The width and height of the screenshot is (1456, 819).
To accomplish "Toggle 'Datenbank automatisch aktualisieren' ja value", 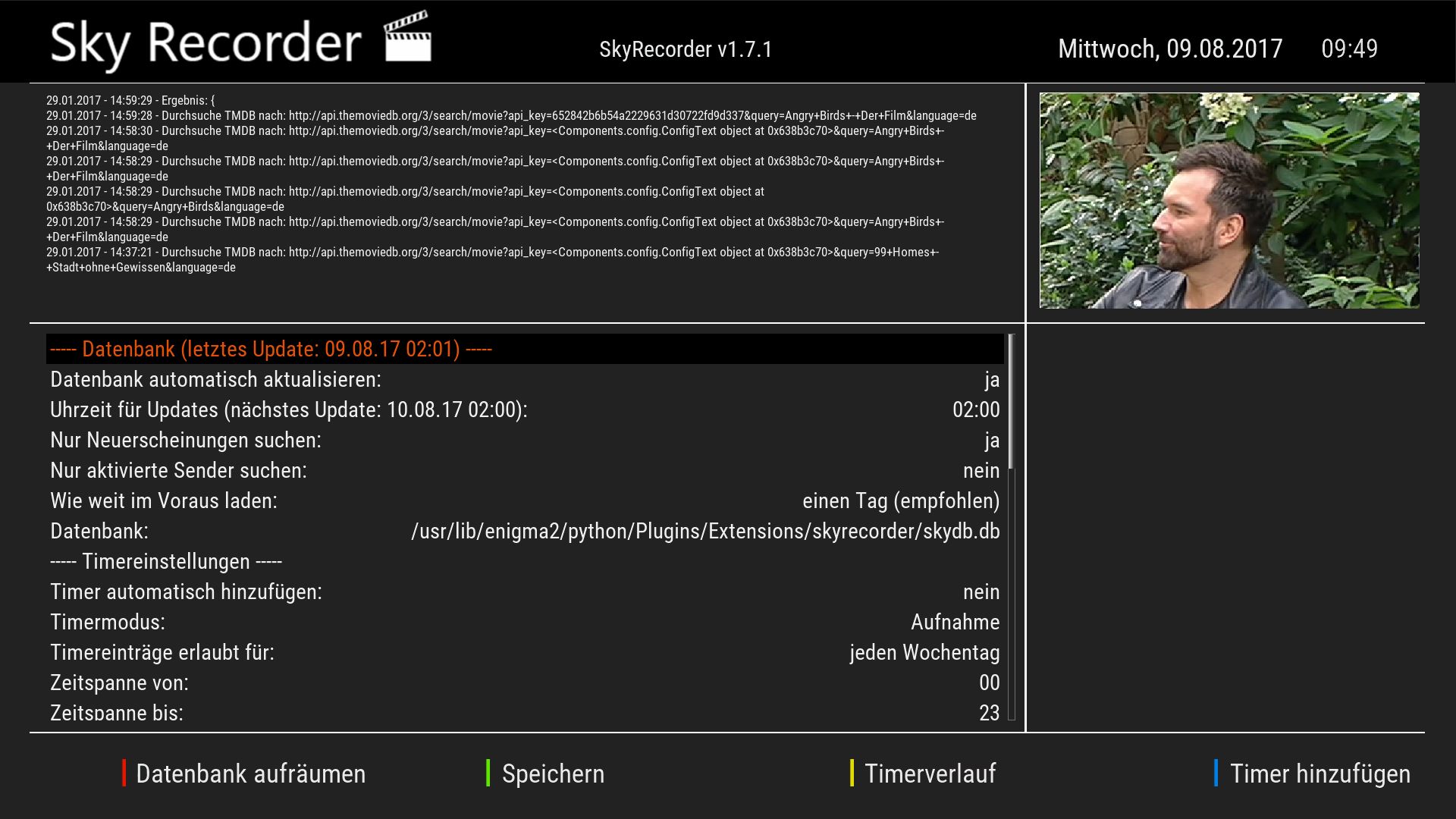I will pos(991,379).
